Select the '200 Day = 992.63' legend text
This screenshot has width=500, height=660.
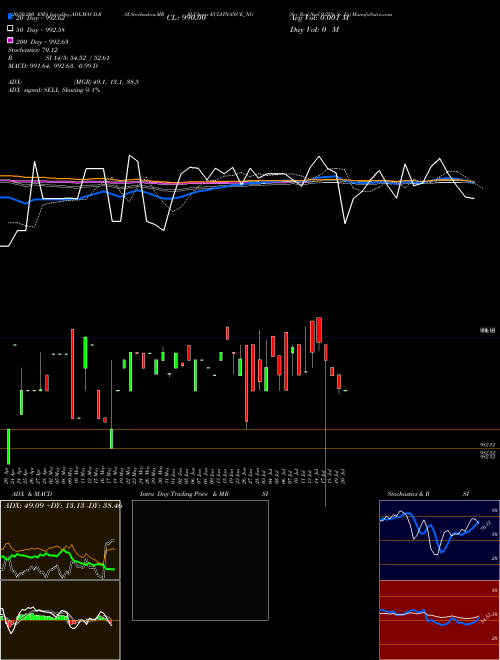click(x=42, y=42)
